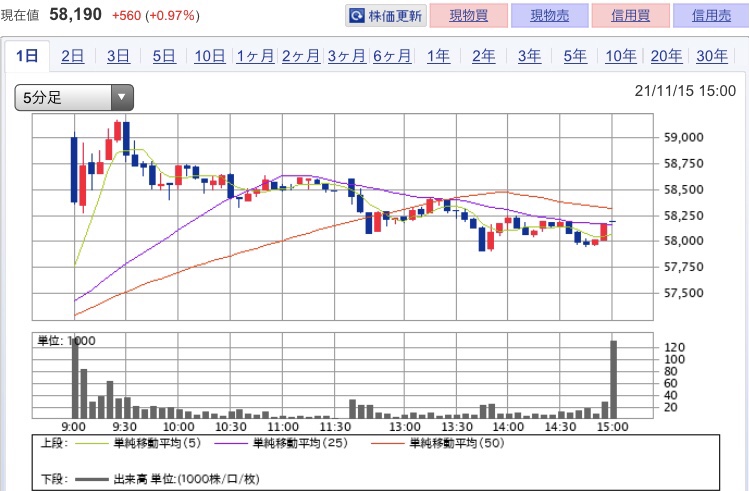Click the refresh icon in 株価更新 button
Screen dimensions: 749x491
click(357, 16)
